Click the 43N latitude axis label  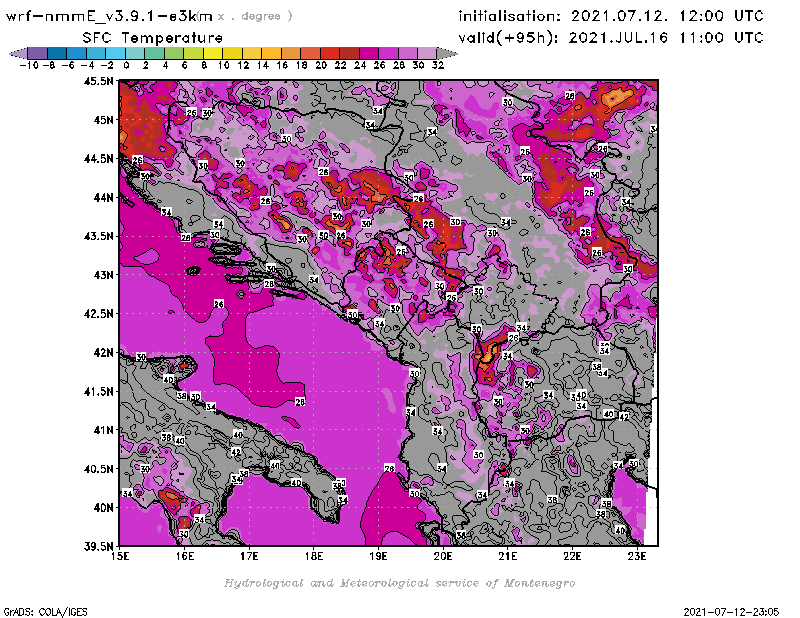(104, 275)
